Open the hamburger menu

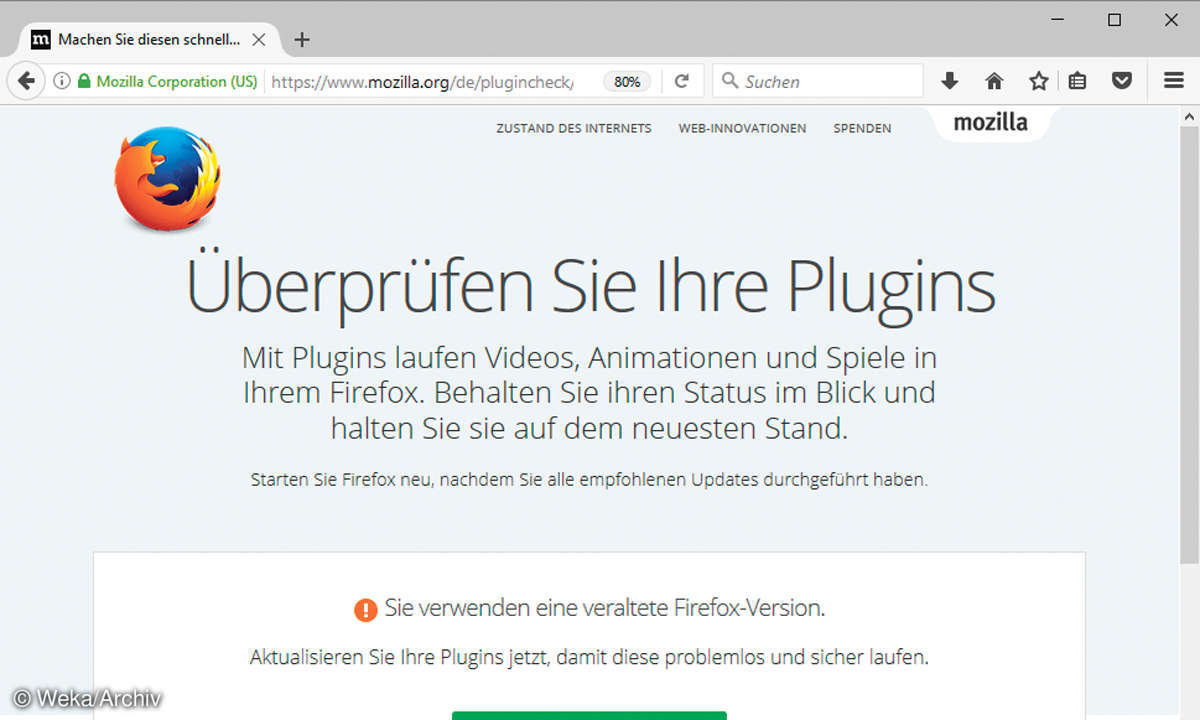(1174, 81)
